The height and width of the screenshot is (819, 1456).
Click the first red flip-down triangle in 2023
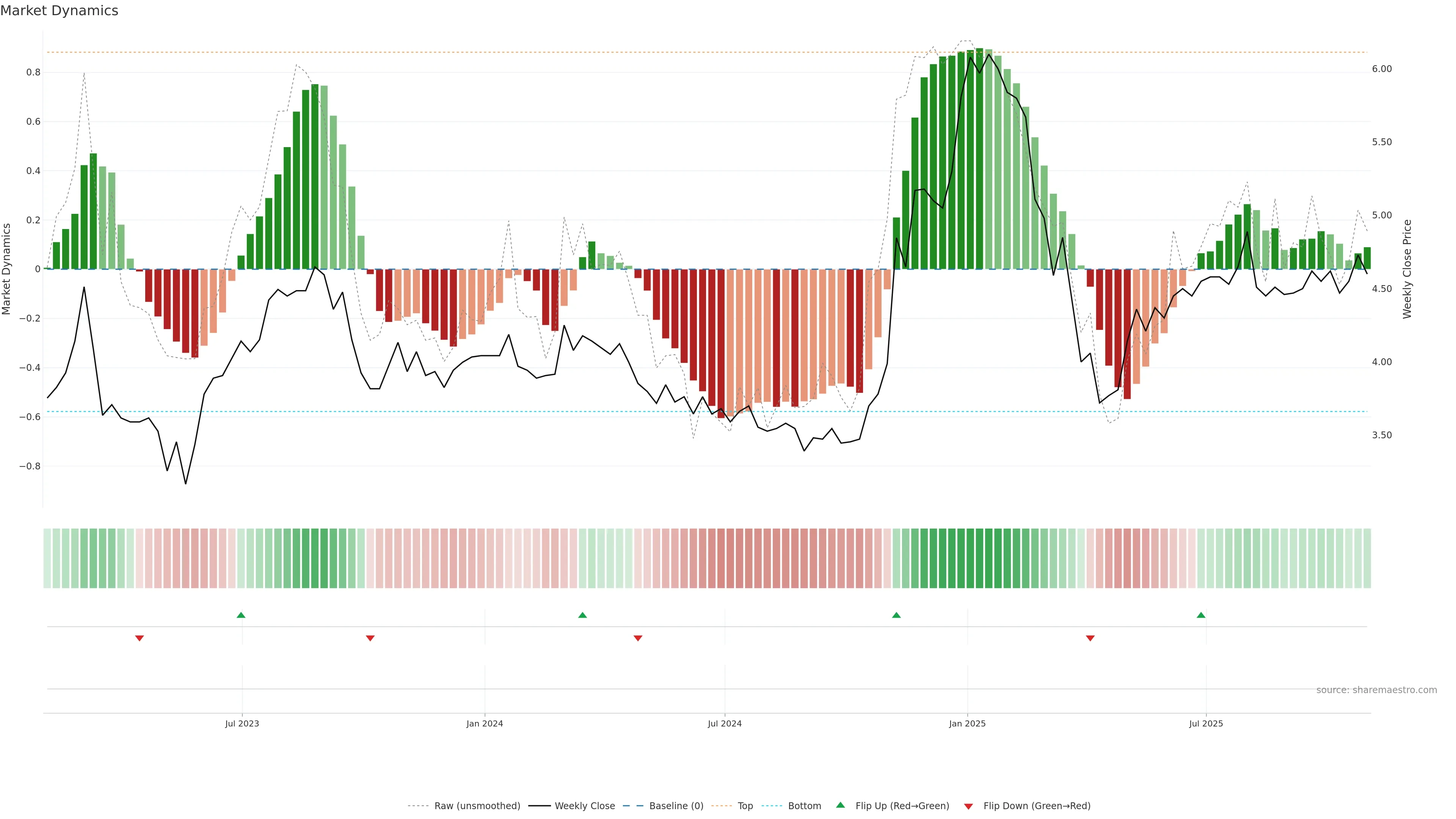click(140, 638)
